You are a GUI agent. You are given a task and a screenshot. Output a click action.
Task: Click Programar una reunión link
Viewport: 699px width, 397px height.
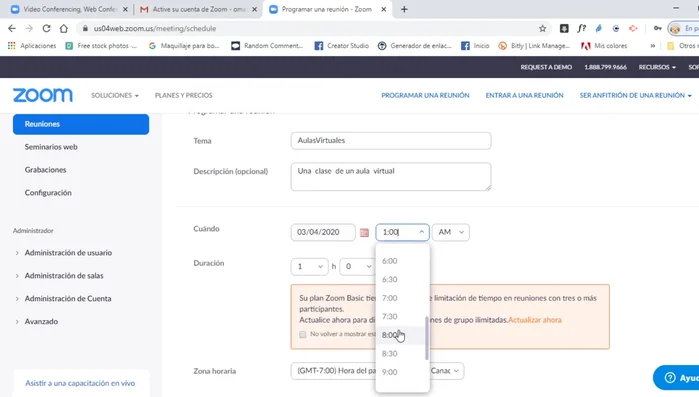pyautogui.click(x=425, y=95)
